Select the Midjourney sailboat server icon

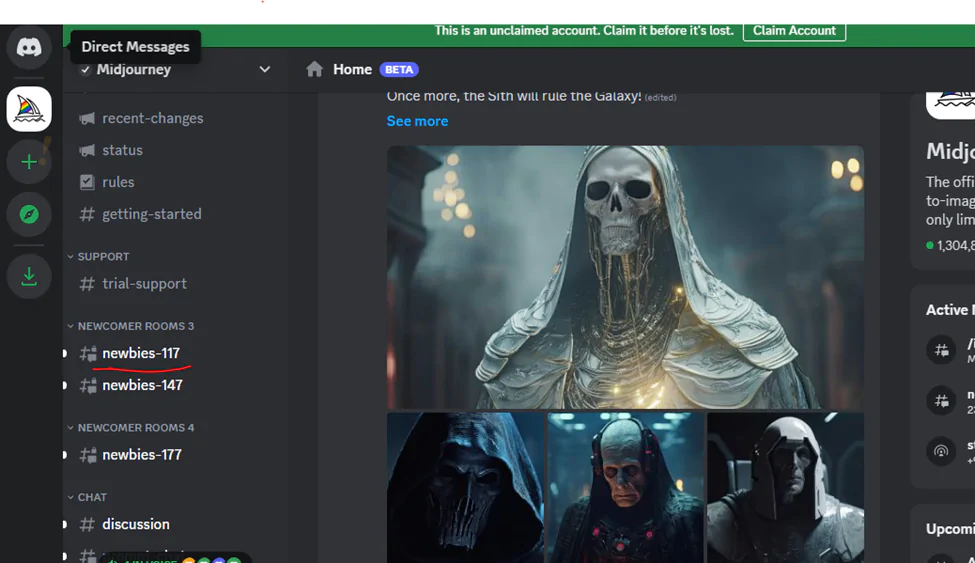click(x=29, y=108)
